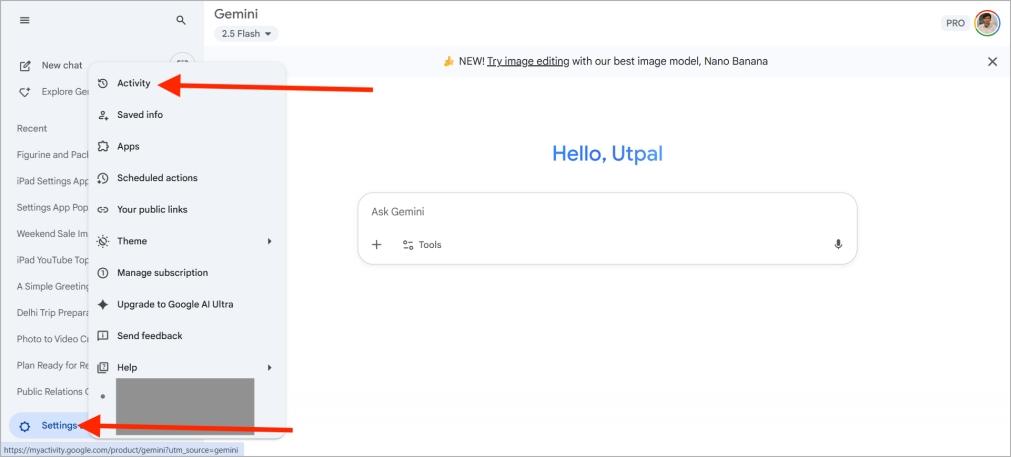Open Tools in the prompt box
Image resolution: width=1011 pixels, height=457 pixels.
pyautogui.click(x=421, y=245)
